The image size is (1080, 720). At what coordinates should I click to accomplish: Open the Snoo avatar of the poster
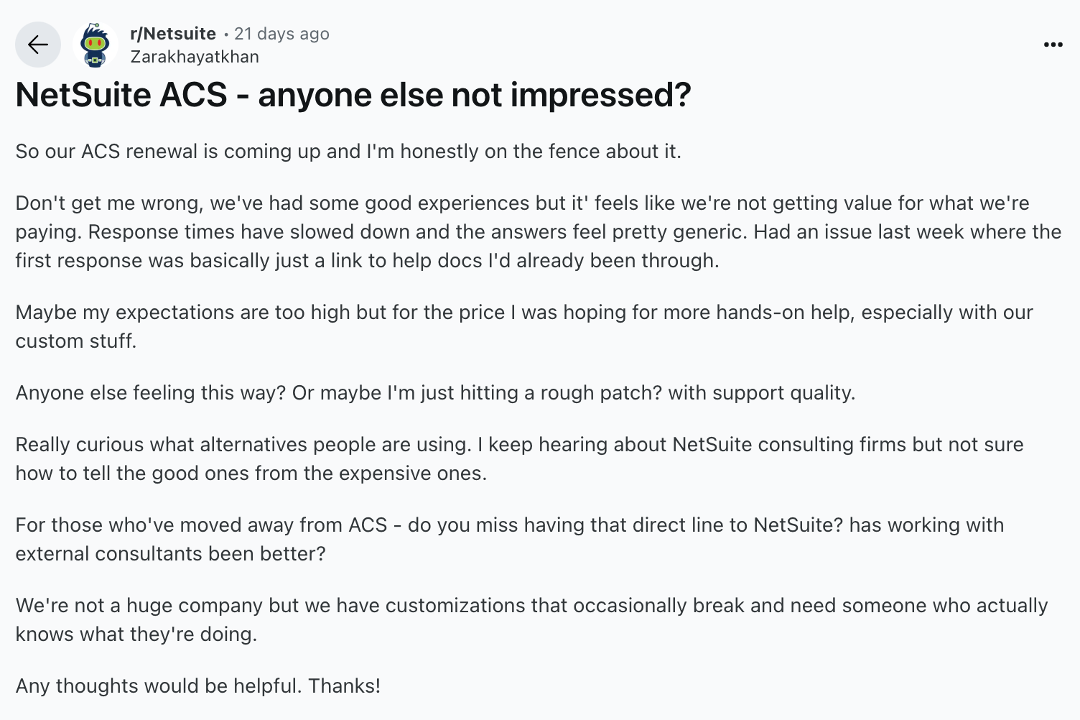point(96,45)
